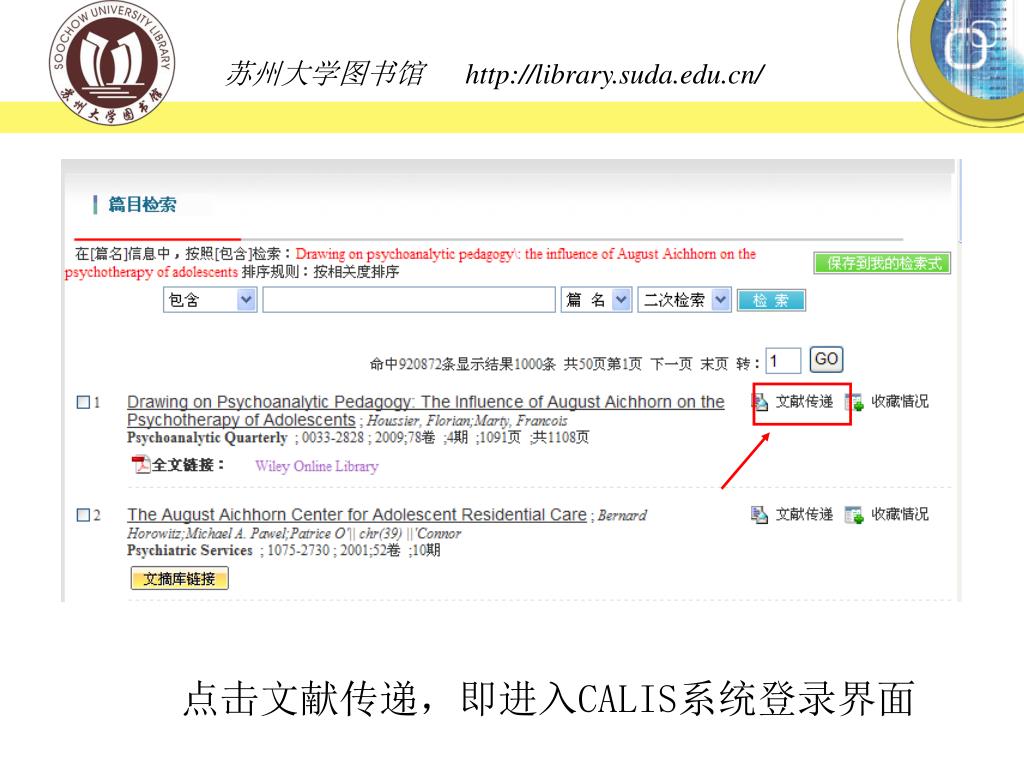Jump to last page via 末页
This screenshot has height=768, width=1024.
[x=714, y=364]
